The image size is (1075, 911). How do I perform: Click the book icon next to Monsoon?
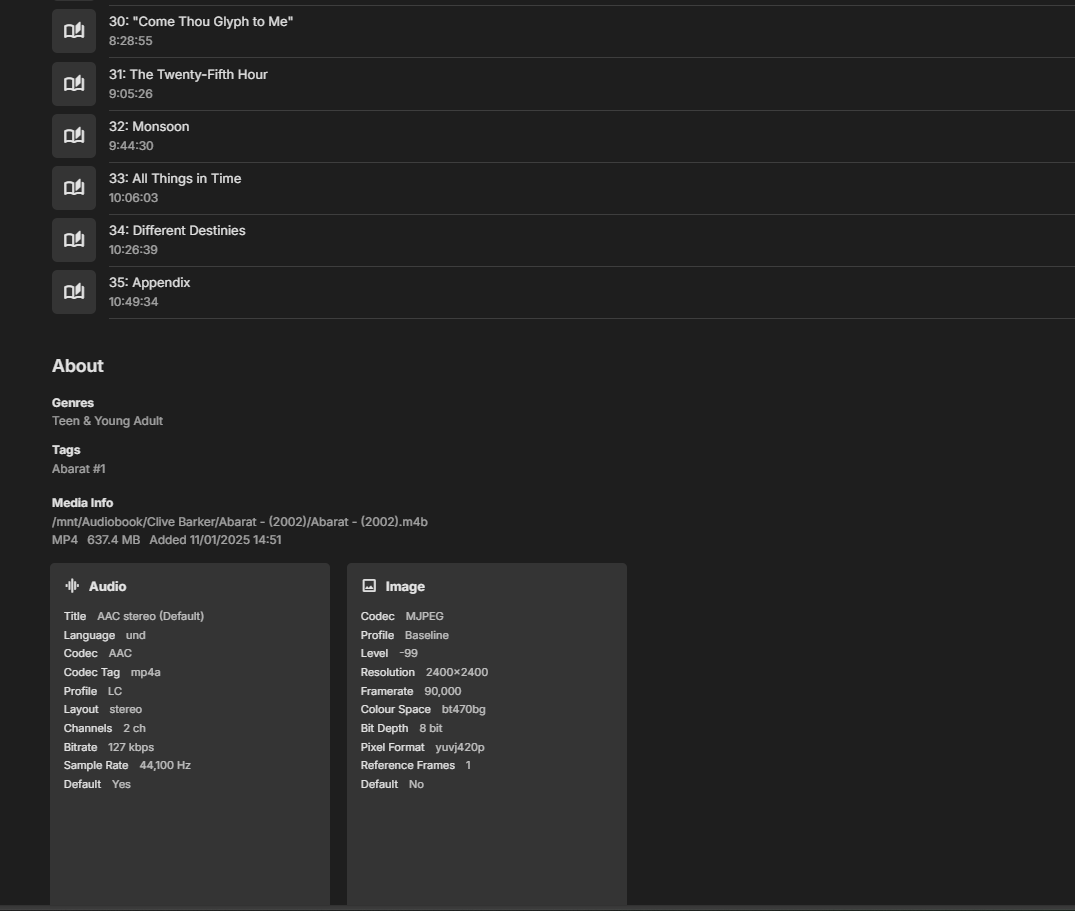(73, 135)
